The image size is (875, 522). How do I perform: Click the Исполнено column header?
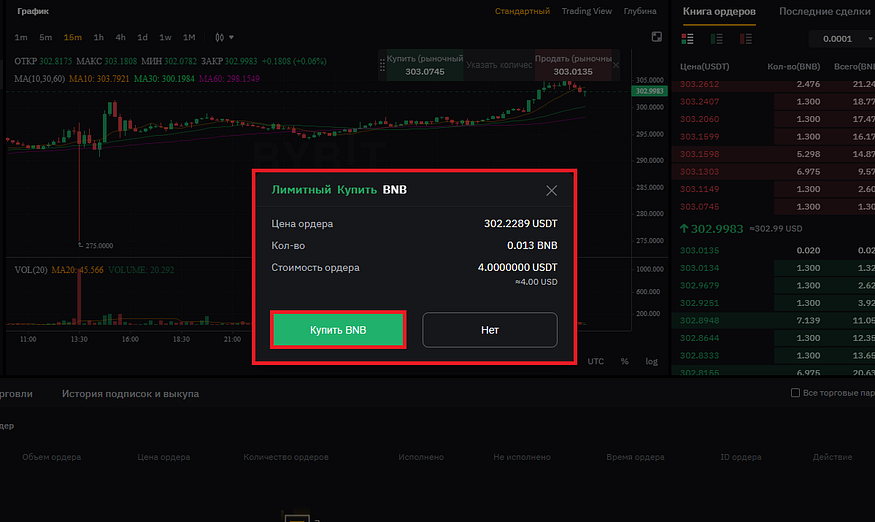click(421, 457)
